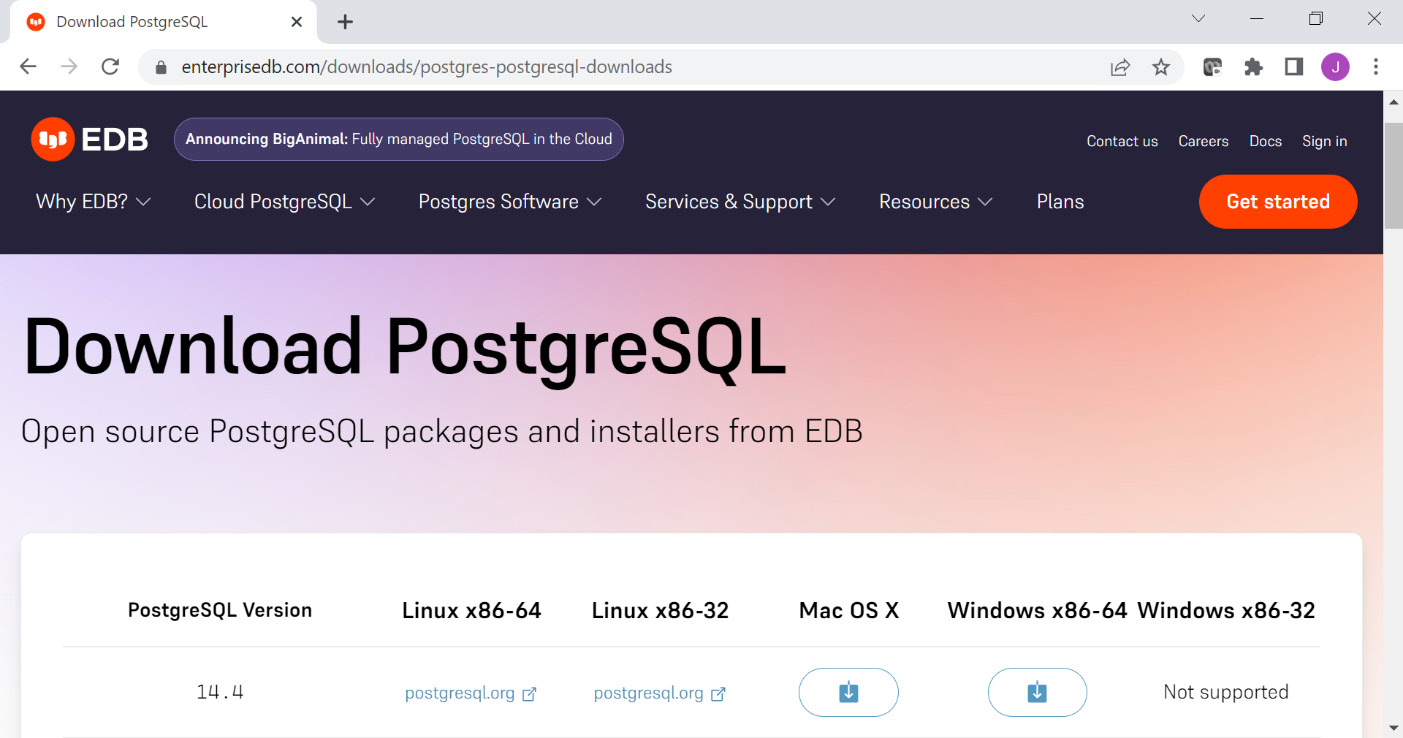1403x738 pixels.
Task: Click the Windows x86-32 column header
Action: tap(1226, 610)
